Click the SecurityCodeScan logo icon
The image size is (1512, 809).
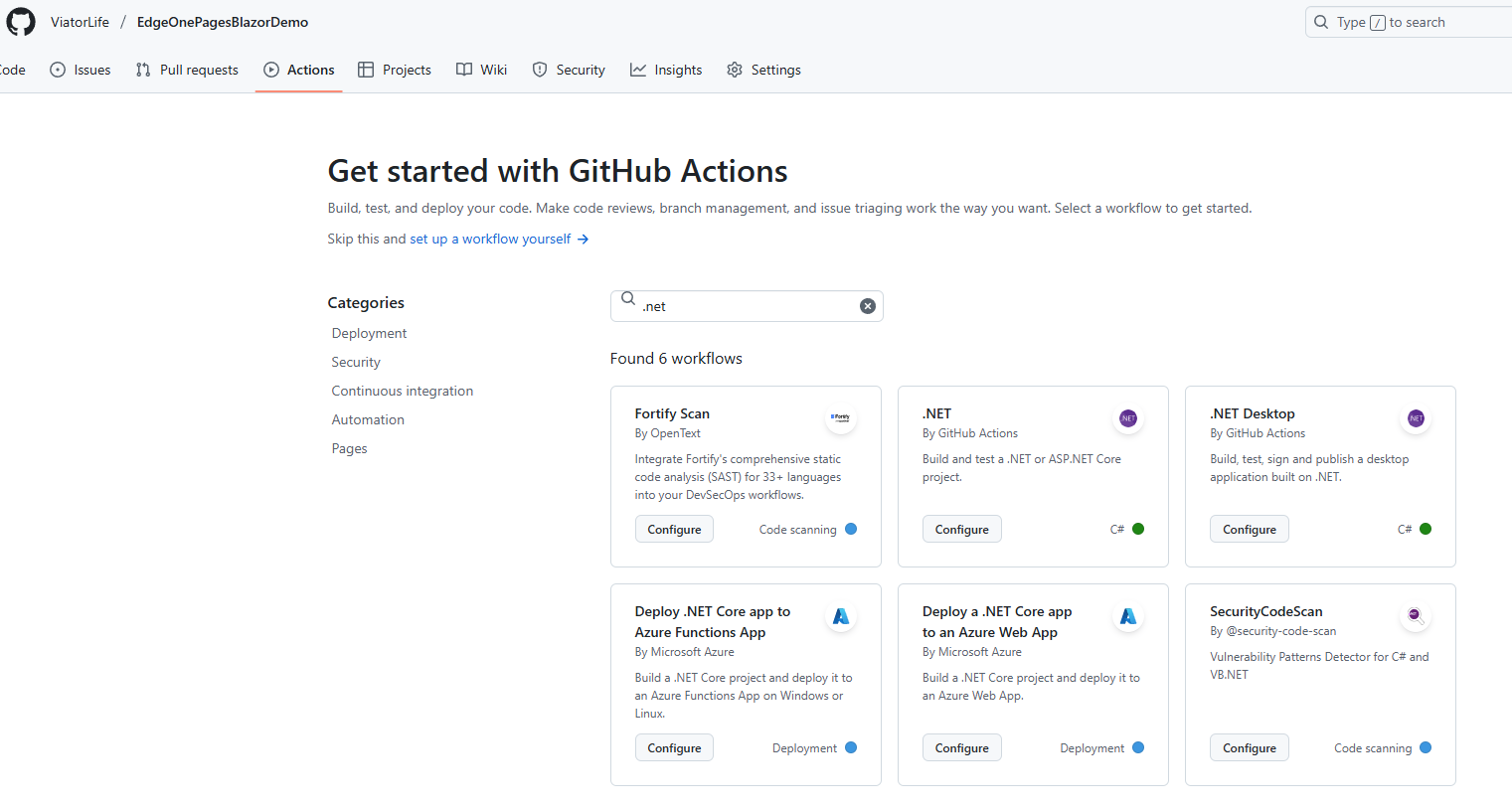1416,616
